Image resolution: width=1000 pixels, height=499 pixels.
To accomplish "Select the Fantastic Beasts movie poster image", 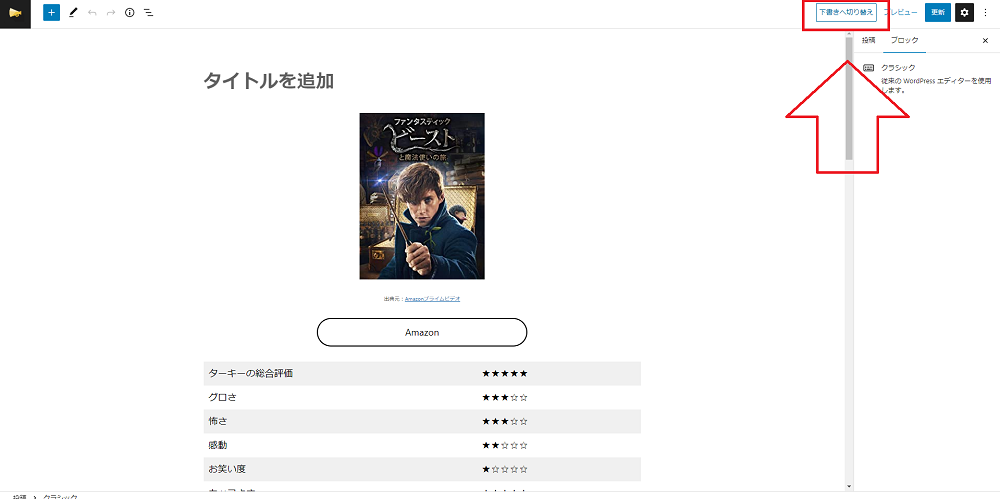I will [x=422, y=196].
